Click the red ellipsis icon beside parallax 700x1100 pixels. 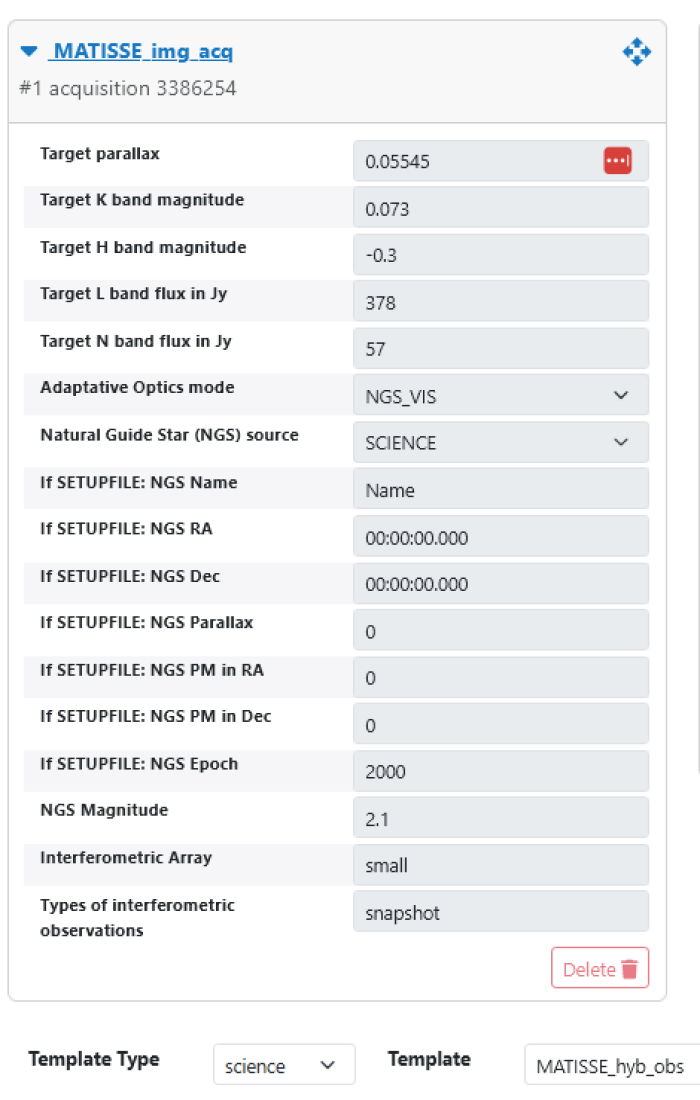[x=617, y=160]
